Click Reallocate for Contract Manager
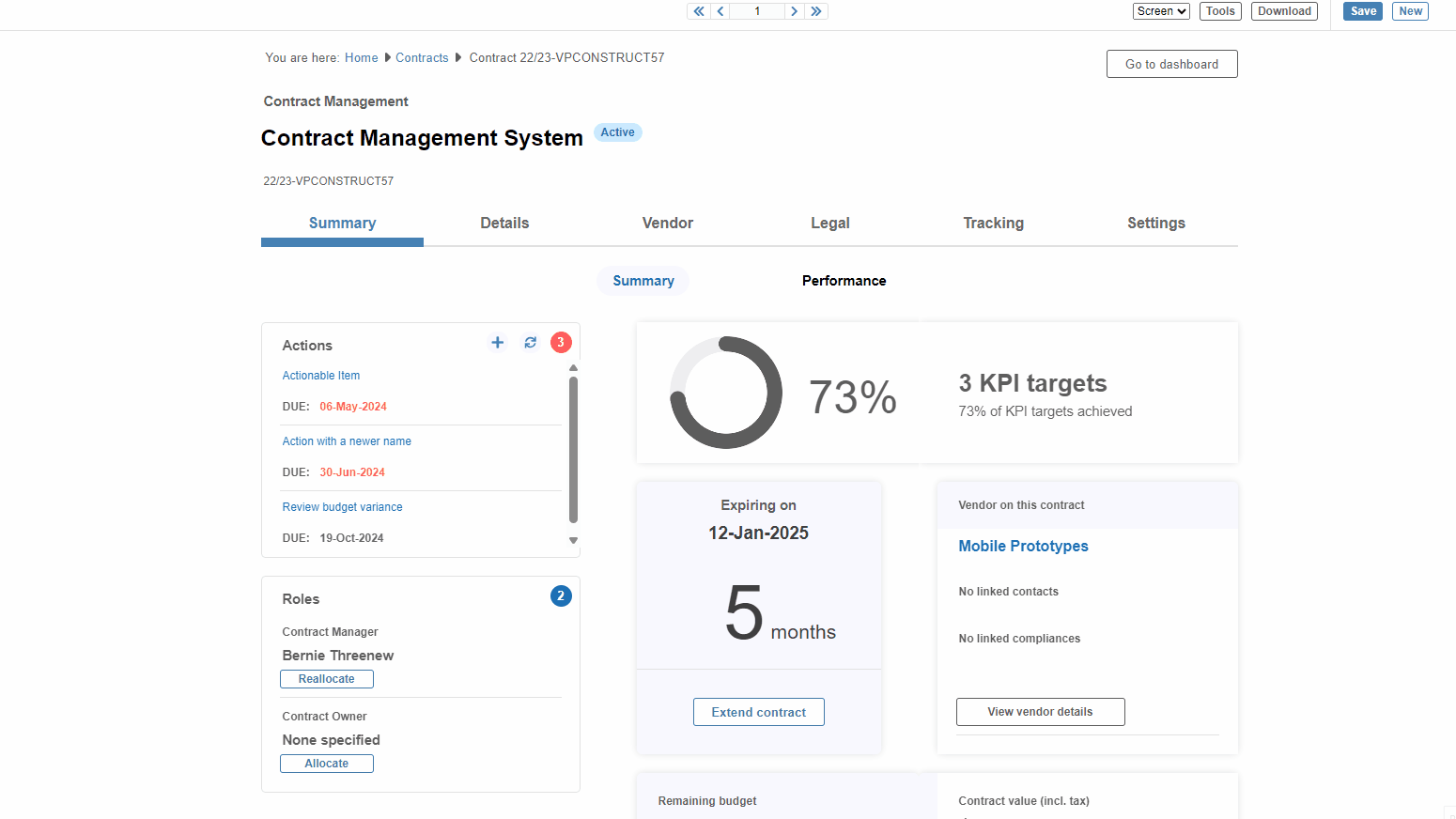 (327, 679)
